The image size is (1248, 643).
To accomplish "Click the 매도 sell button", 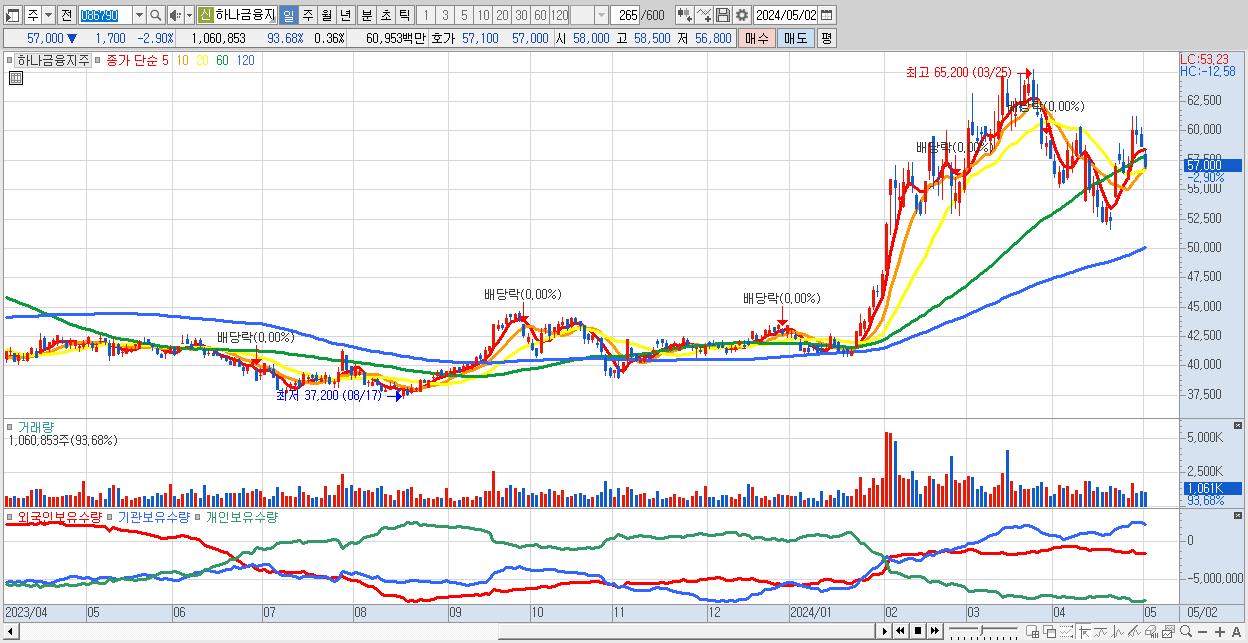I will click(795, 38).
